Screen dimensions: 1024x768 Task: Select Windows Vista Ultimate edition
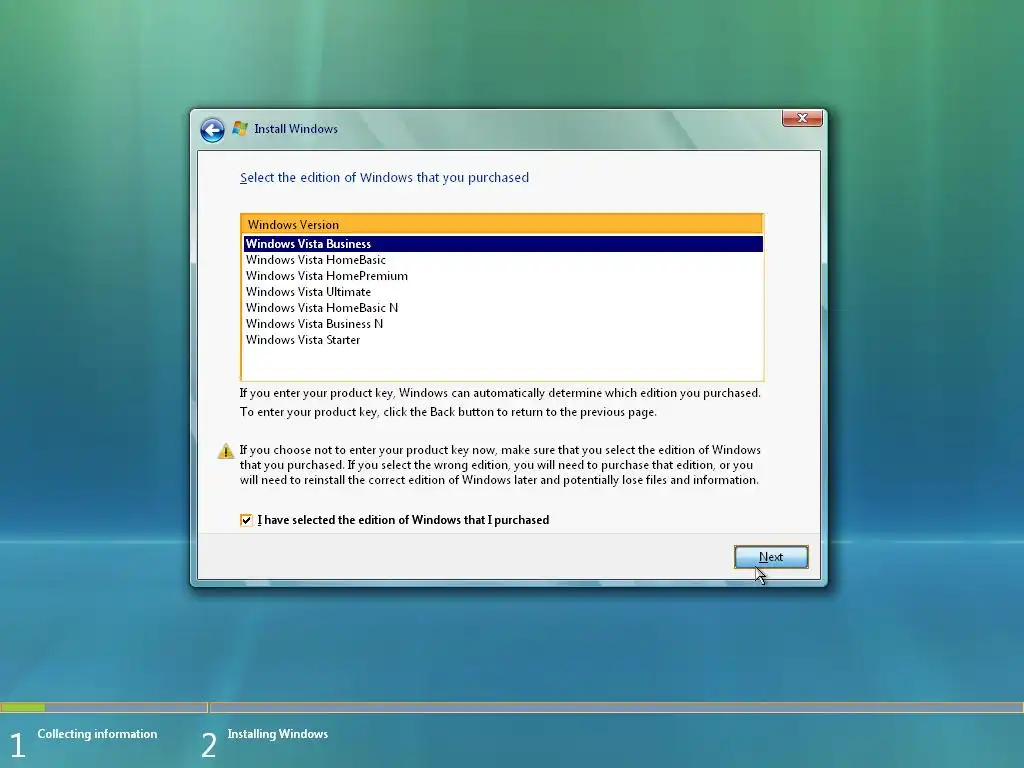point(503,292)
